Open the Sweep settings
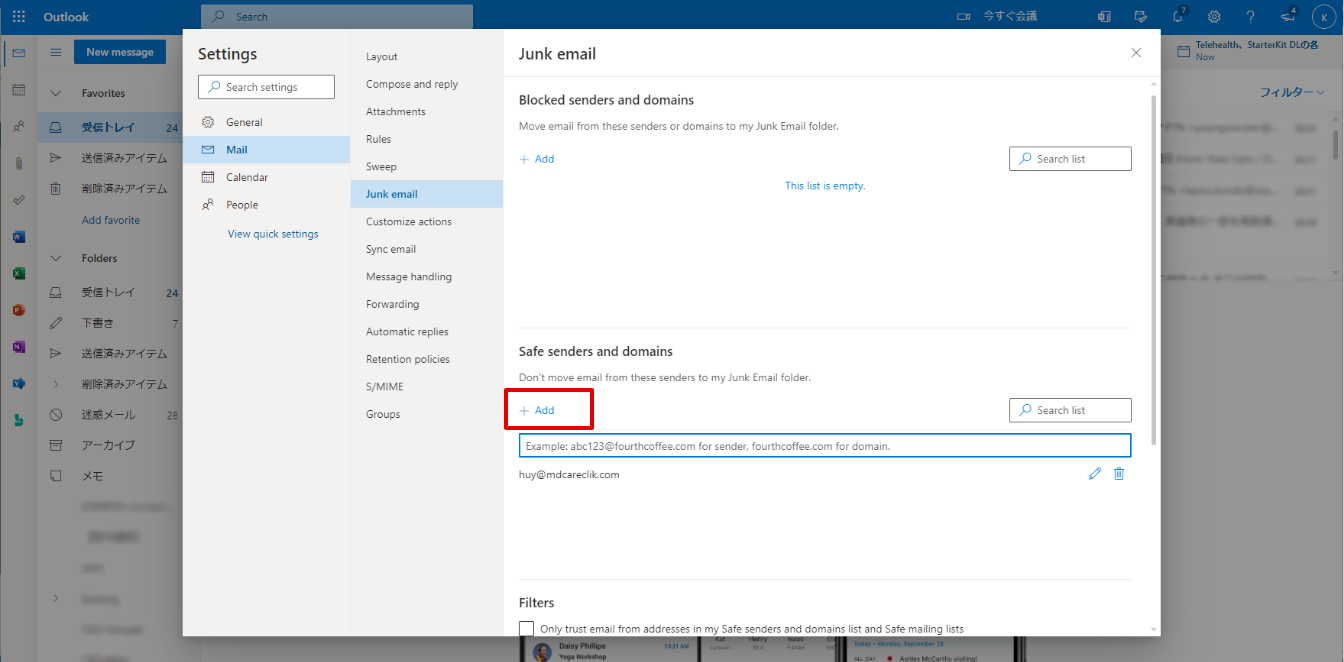Viewport: 1344px width, 662px height. click(x=427, y=167)
